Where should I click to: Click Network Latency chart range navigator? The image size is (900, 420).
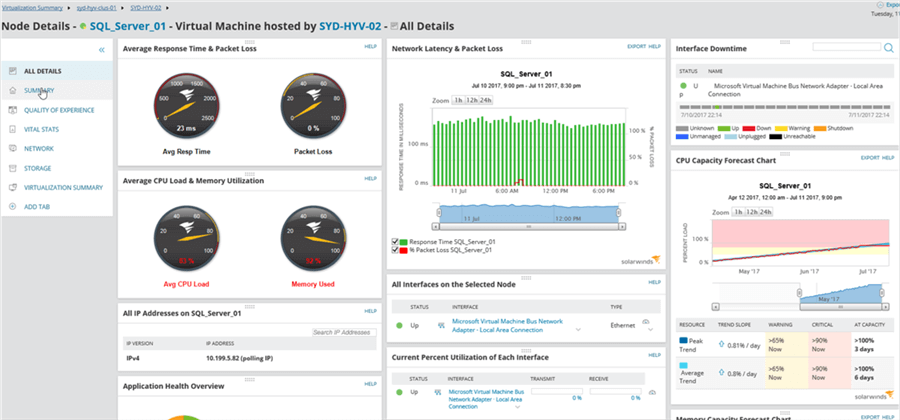(529, 213)
